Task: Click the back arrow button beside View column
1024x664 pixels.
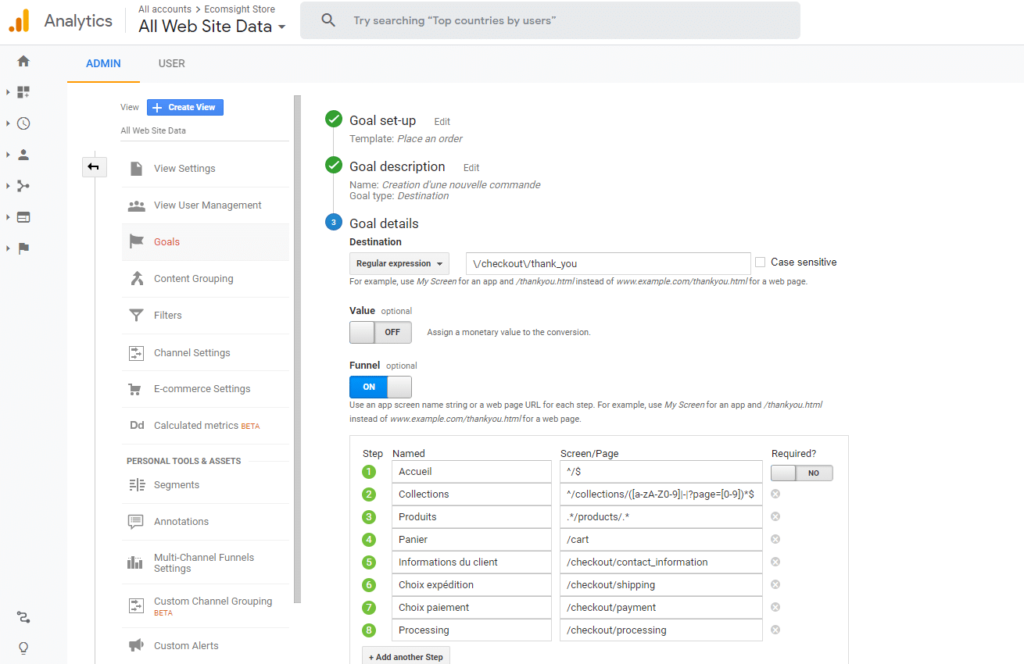Action: 94,166
